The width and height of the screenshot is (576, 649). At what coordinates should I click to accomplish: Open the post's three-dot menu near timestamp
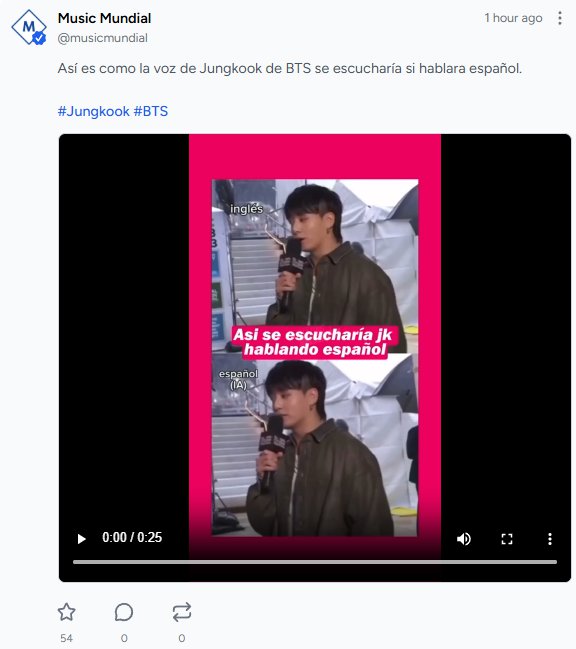(559, 18)
